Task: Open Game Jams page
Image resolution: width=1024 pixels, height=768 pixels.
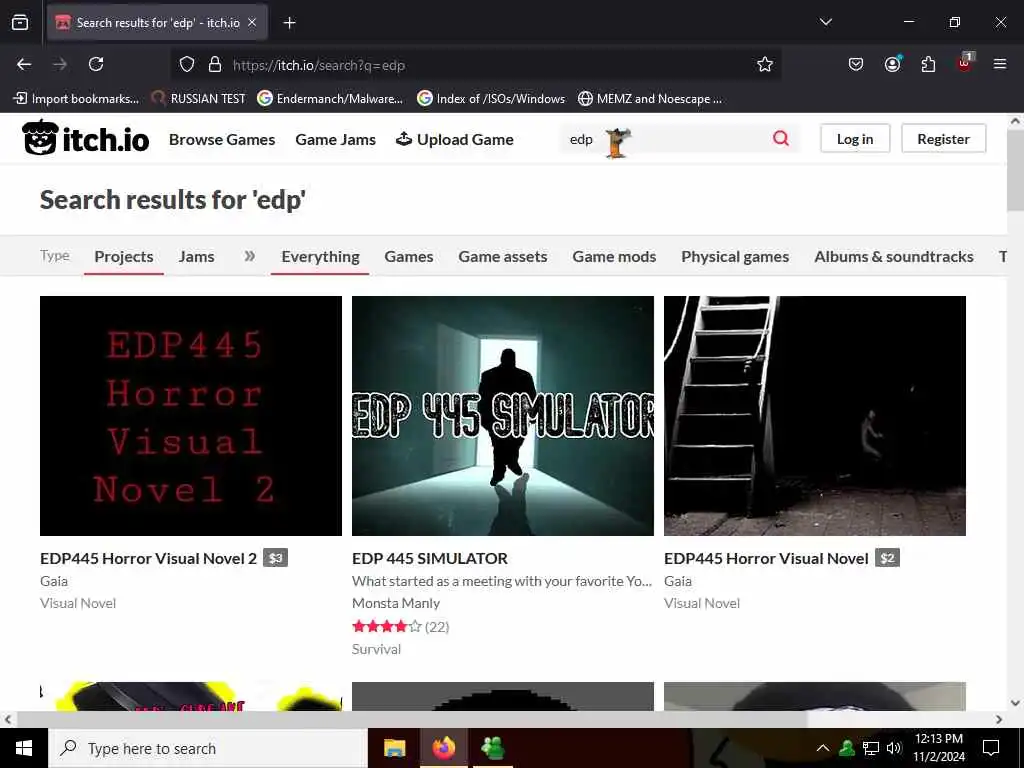Action: [336, 139]
